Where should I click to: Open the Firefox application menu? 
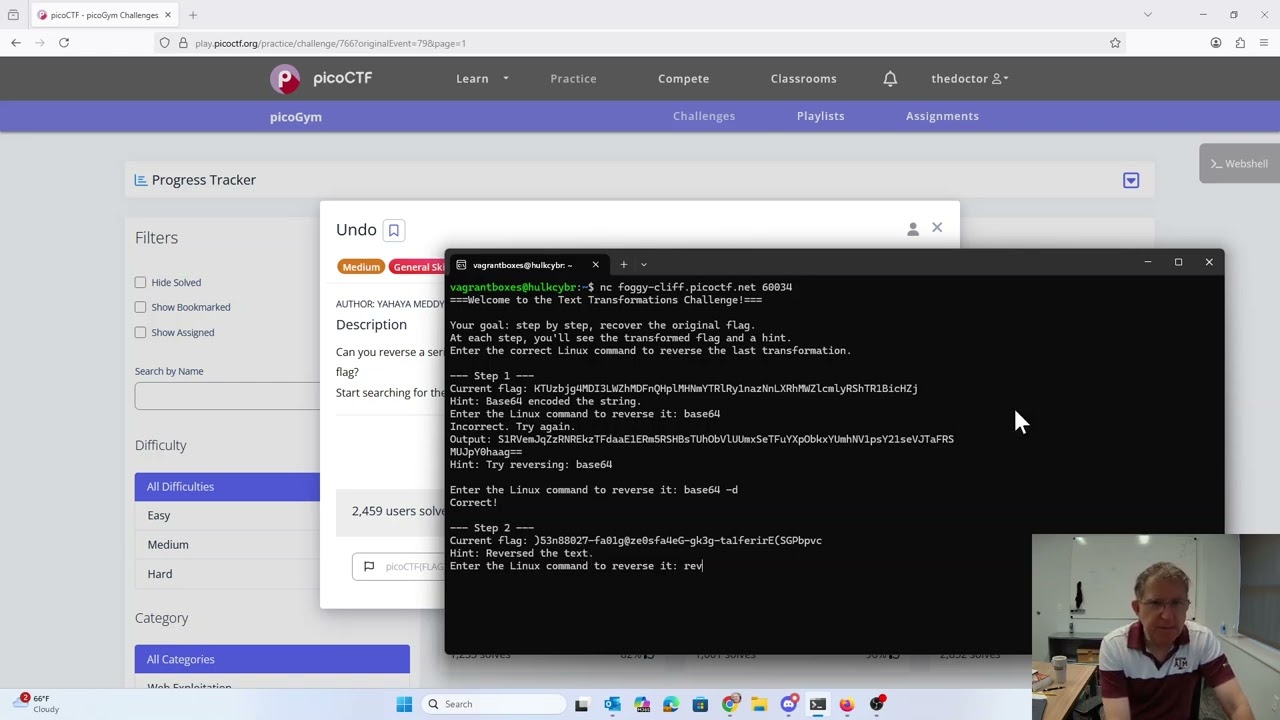[1264, 43]
